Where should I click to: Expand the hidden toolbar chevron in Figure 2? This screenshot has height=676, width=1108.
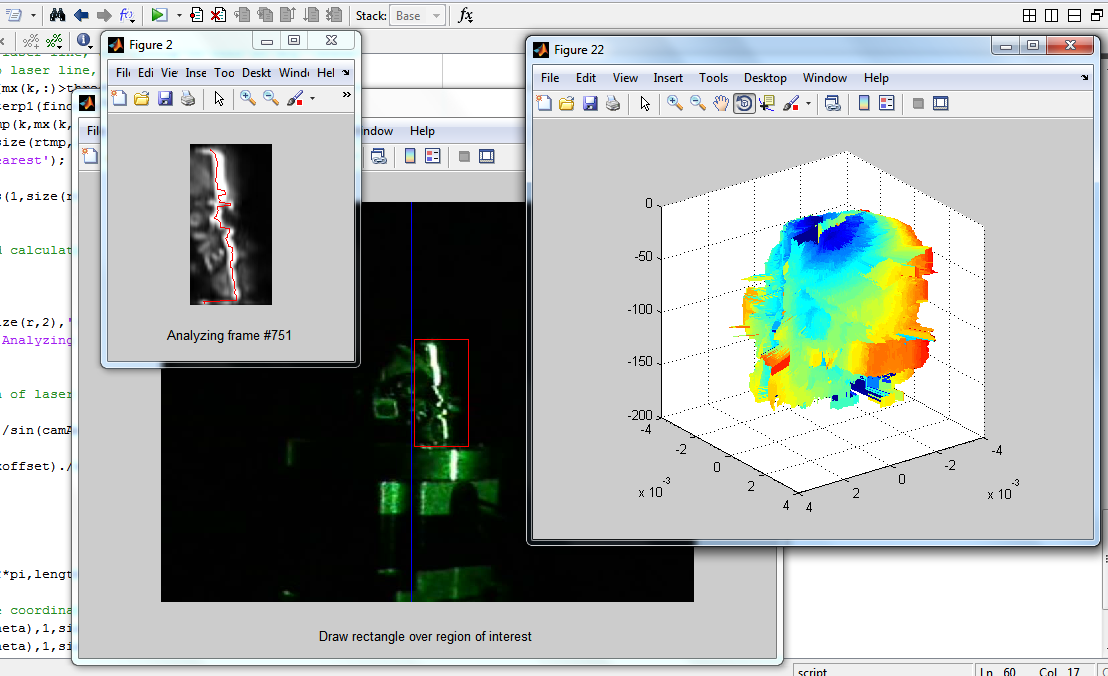pyautogui.click(x=347, y=95)
